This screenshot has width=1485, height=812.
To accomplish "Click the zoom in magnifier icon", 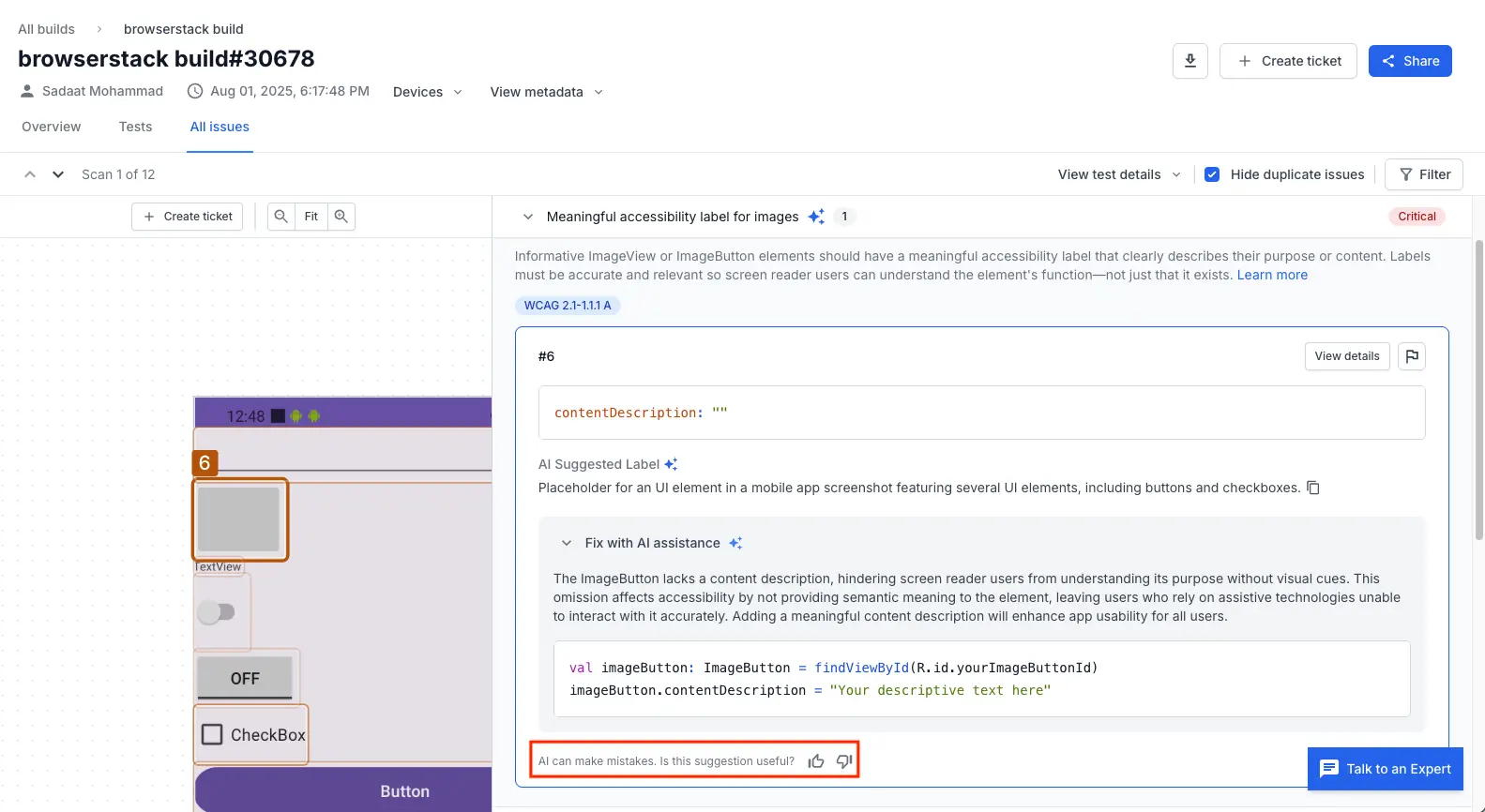I will [341, 217].
